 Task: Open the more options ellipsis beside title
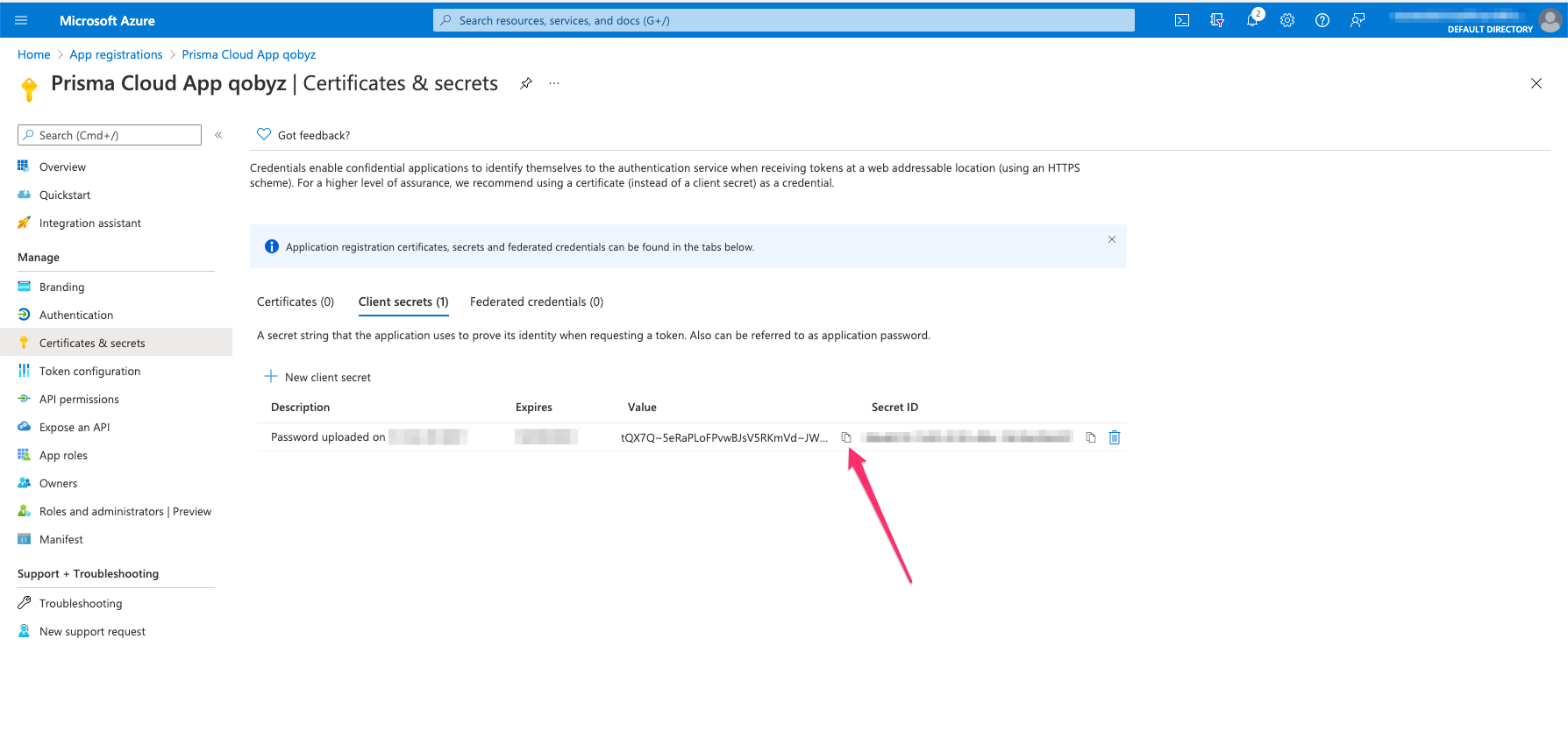pyautogui.click(x=554, y=83)
